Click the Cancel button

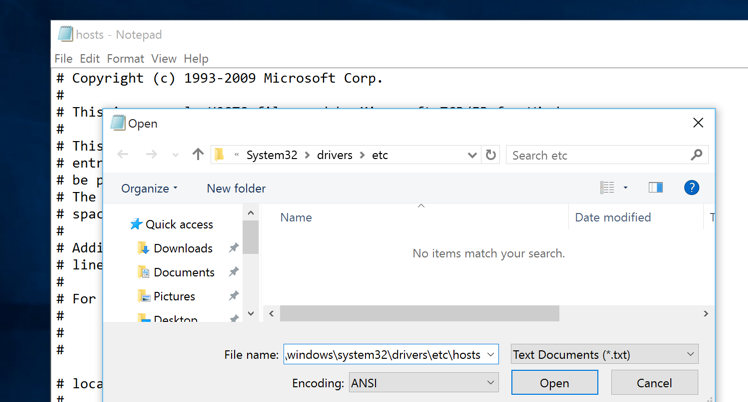(654, 383)
